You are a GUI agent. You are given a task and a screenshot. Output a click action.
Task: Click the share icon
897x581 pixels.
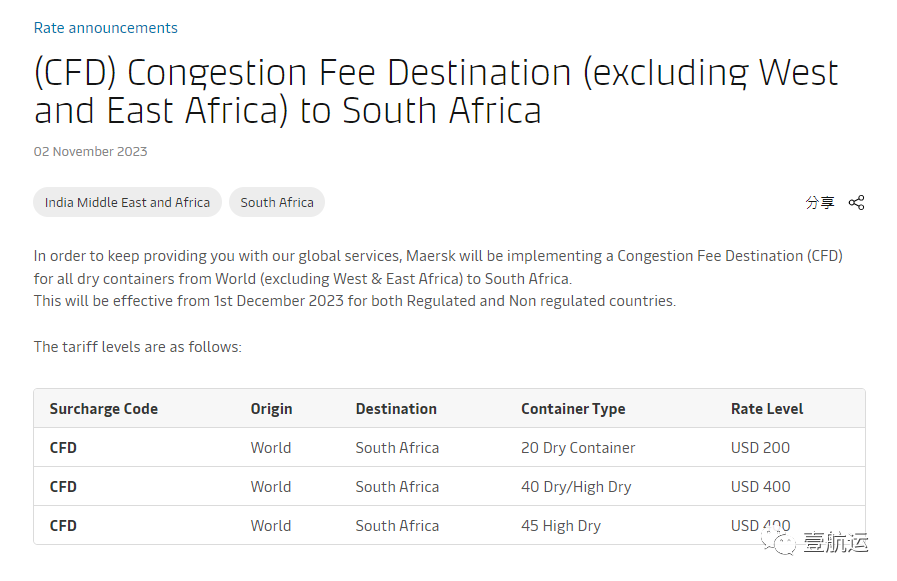pos(856,202)
